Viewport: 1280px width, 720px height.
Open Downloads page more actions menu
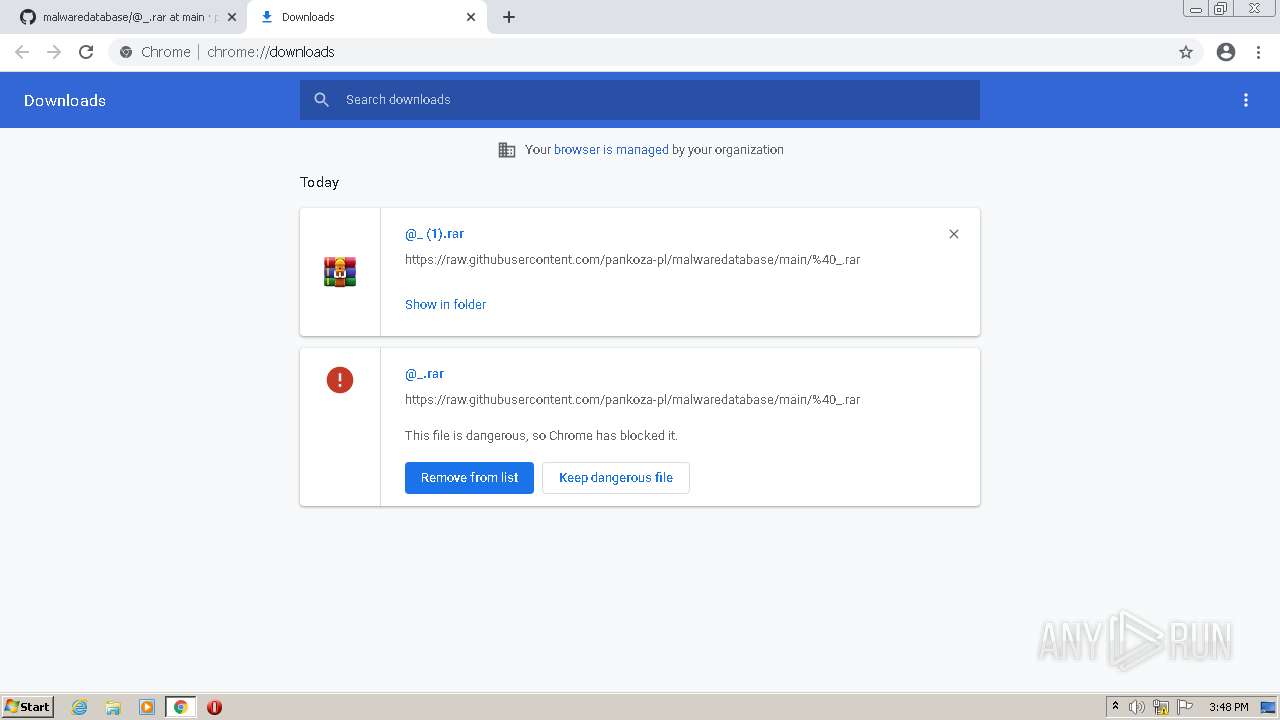click(1246, 100)
